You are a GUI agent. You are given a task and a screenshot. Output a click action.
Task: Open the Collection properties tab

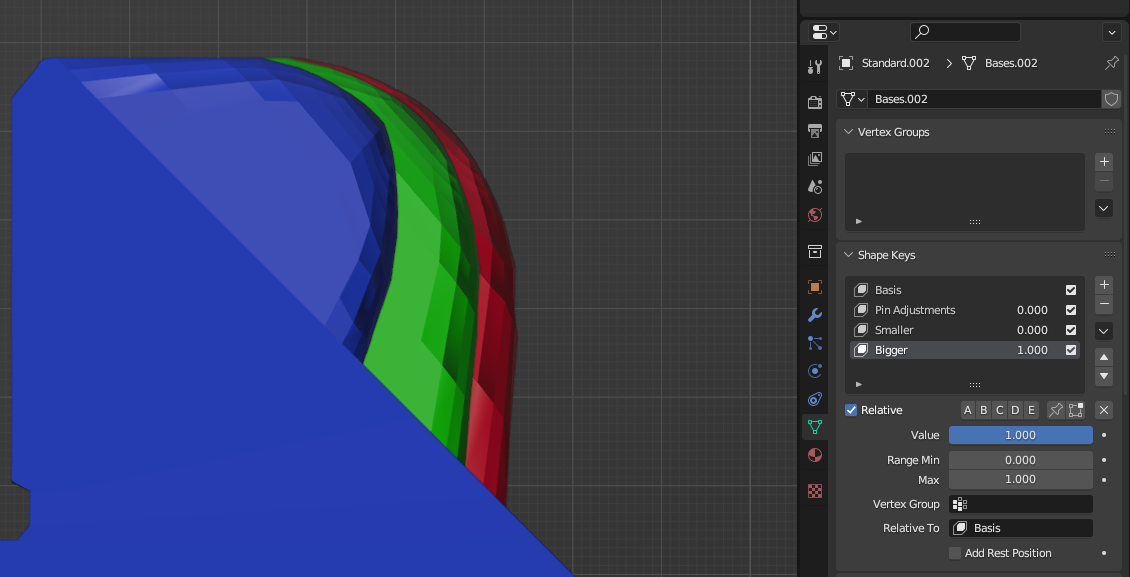pos(815,251)
